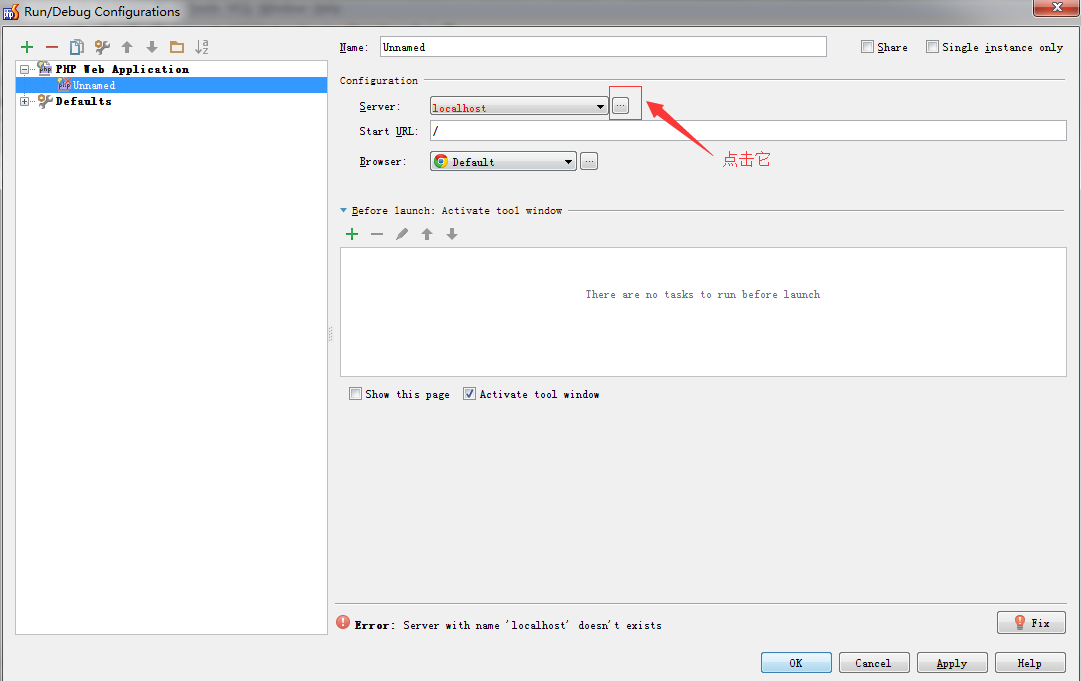The image size is (1081, 681).
Task: Click the Apply button
Action: 952,662
